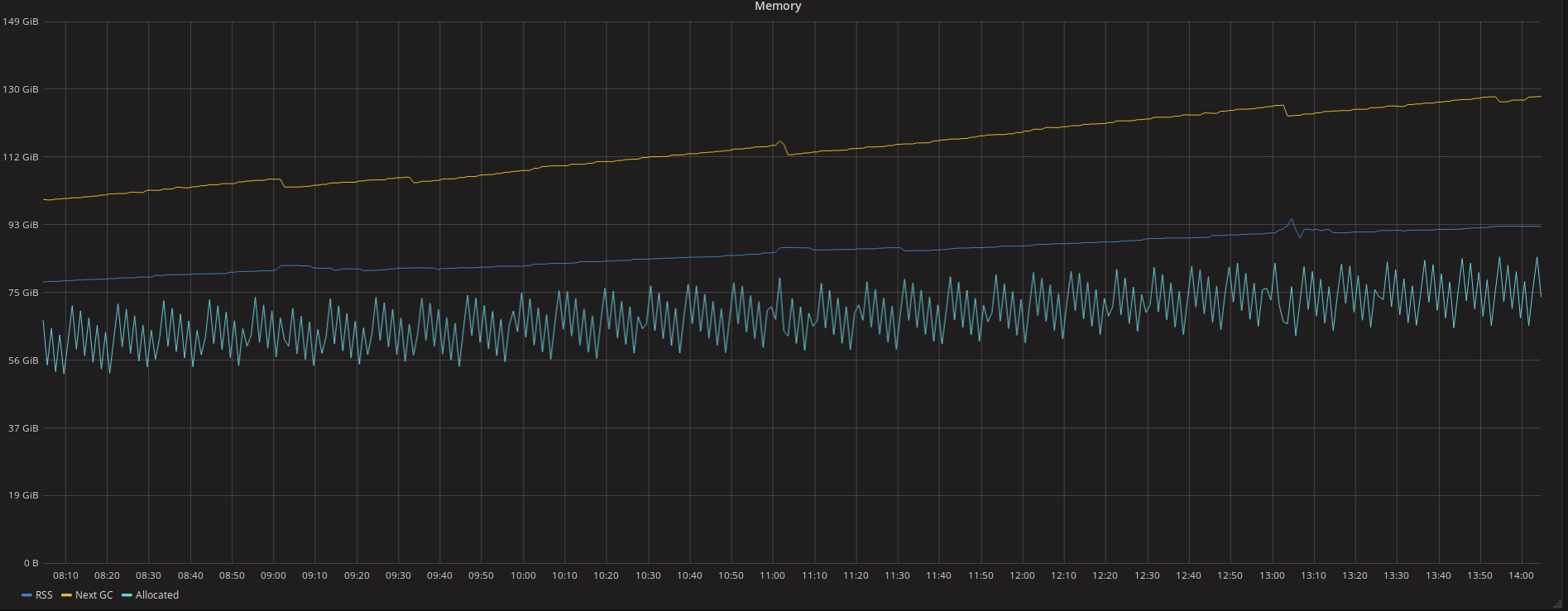Click the 19 GiB y-axis label
This screenshot has height=611, width=1568.
(x=23, y=495)
